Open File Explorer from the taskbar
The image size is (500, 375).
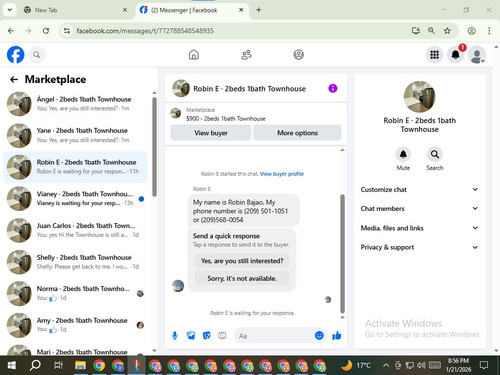tap(80, 365)
